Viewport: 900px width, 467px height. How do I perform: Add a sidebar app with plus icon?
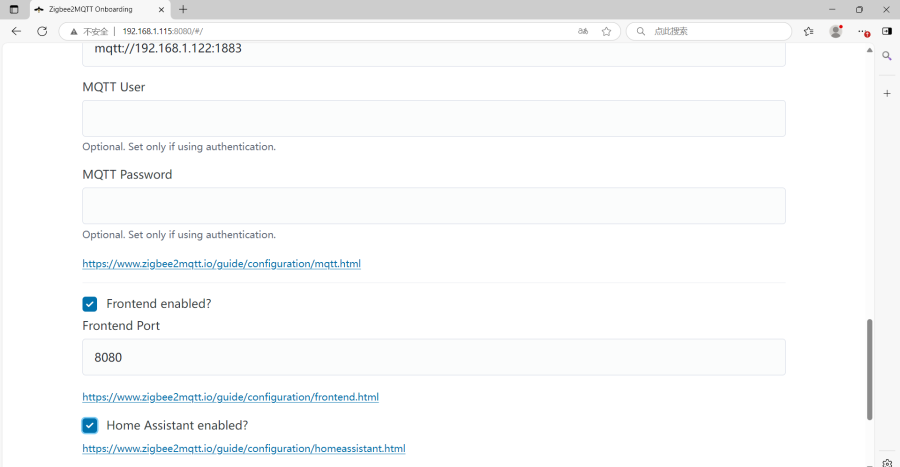(887, 93)
